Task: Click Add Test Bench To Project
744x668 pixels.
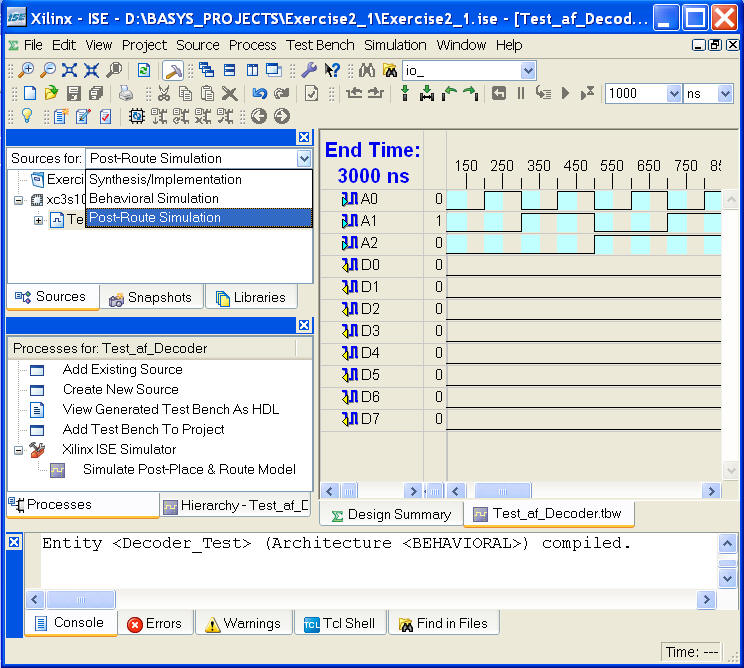Action: 143,429
